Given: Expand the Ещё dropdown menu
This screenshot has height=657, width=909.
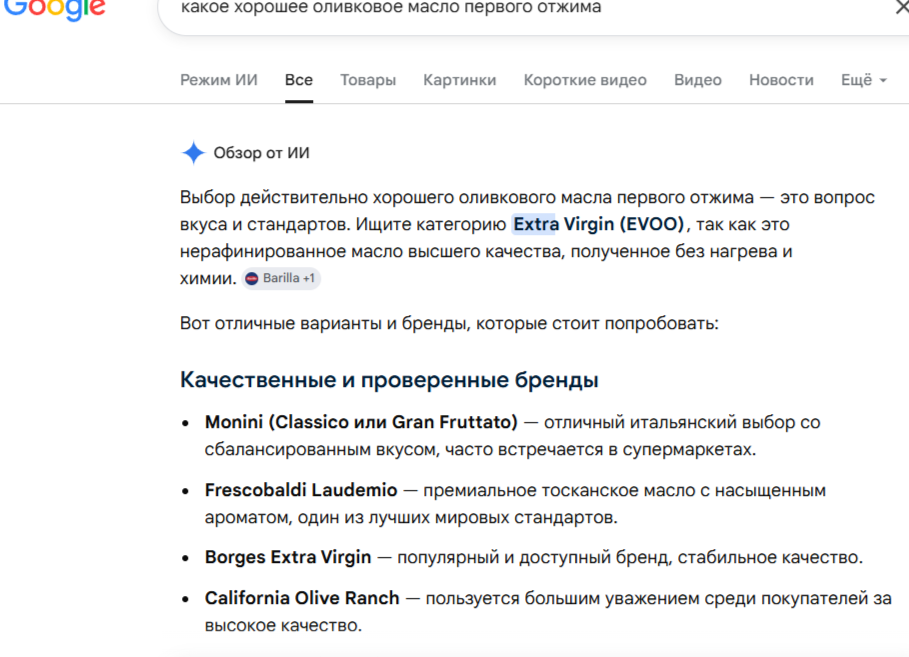Looking at the screenshot, I should (864, 80).
